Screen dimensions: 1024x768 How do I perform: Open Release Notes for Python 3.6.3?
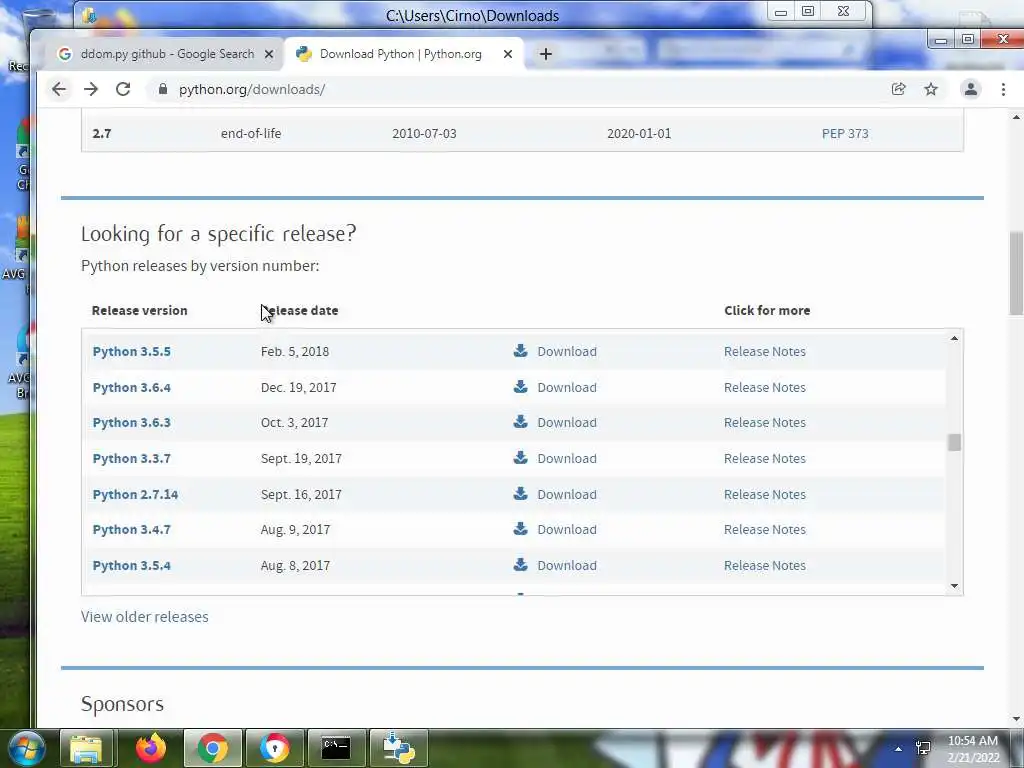[765, 423]
